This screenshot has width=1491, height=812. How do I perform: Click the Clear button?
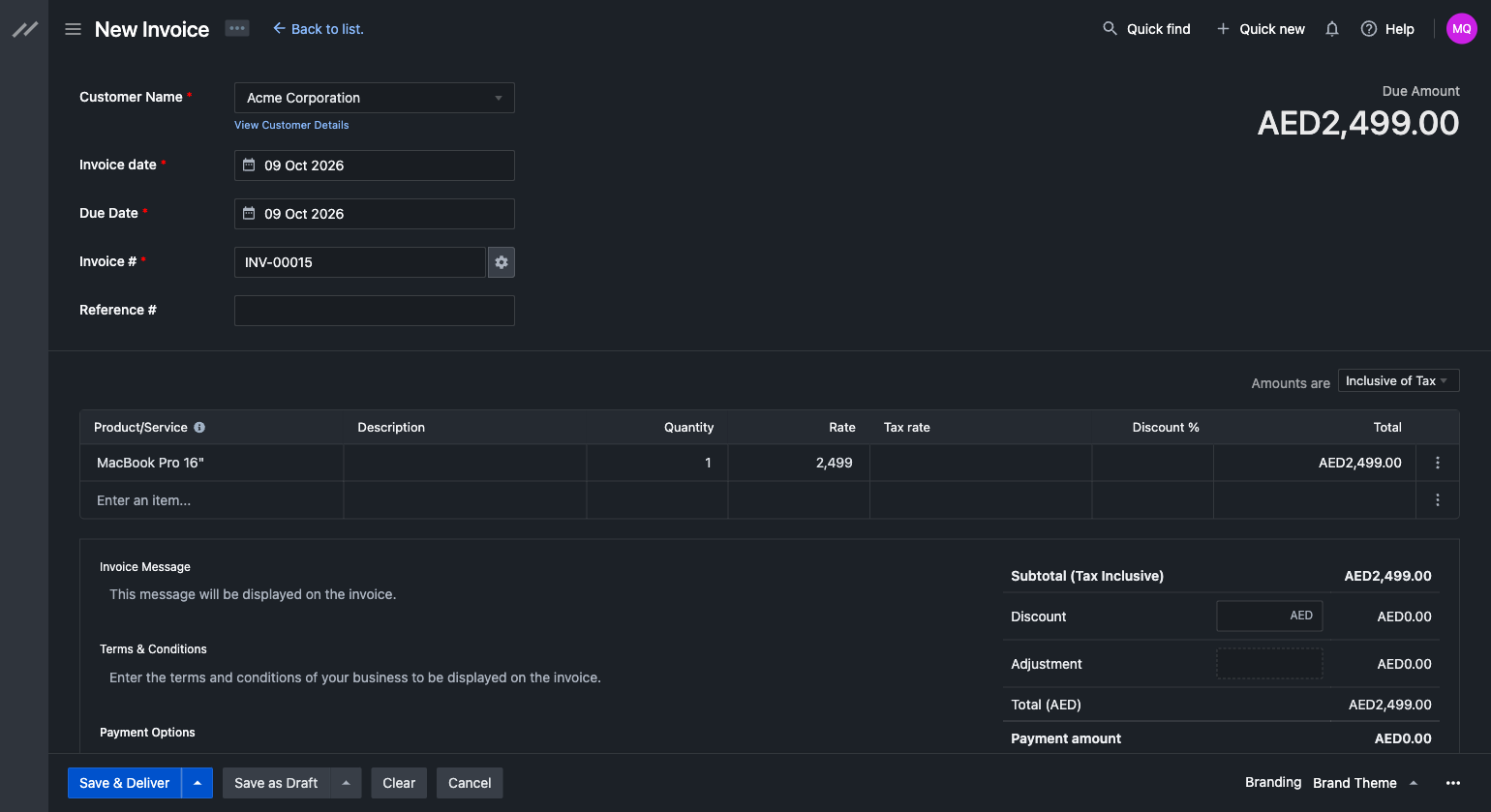point(399,783)
